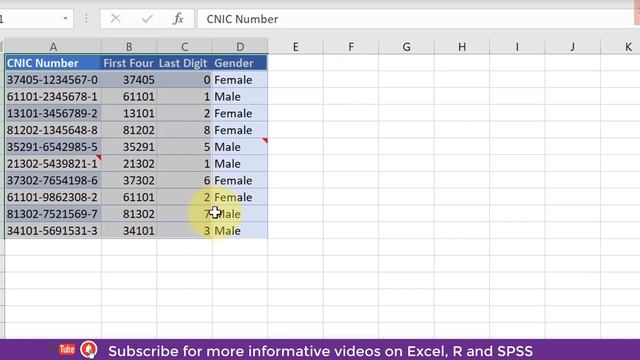Select First Four value 34101
This screenshot has width=640, height=360.
coord(129,230)
